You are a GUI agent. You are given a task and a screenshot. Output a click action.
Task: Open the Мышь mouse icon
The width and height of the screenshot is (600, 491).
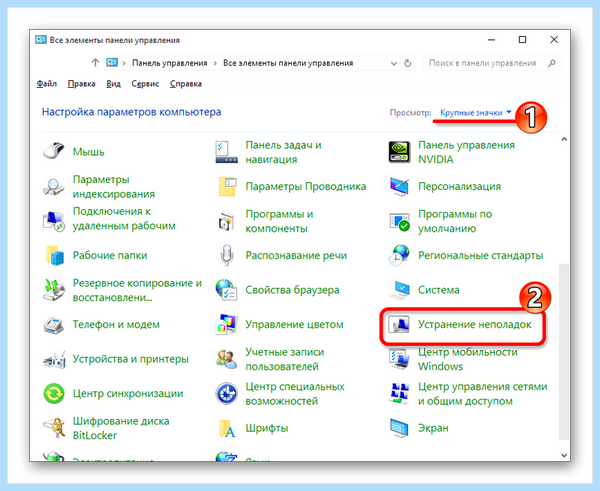coord(54,152)
